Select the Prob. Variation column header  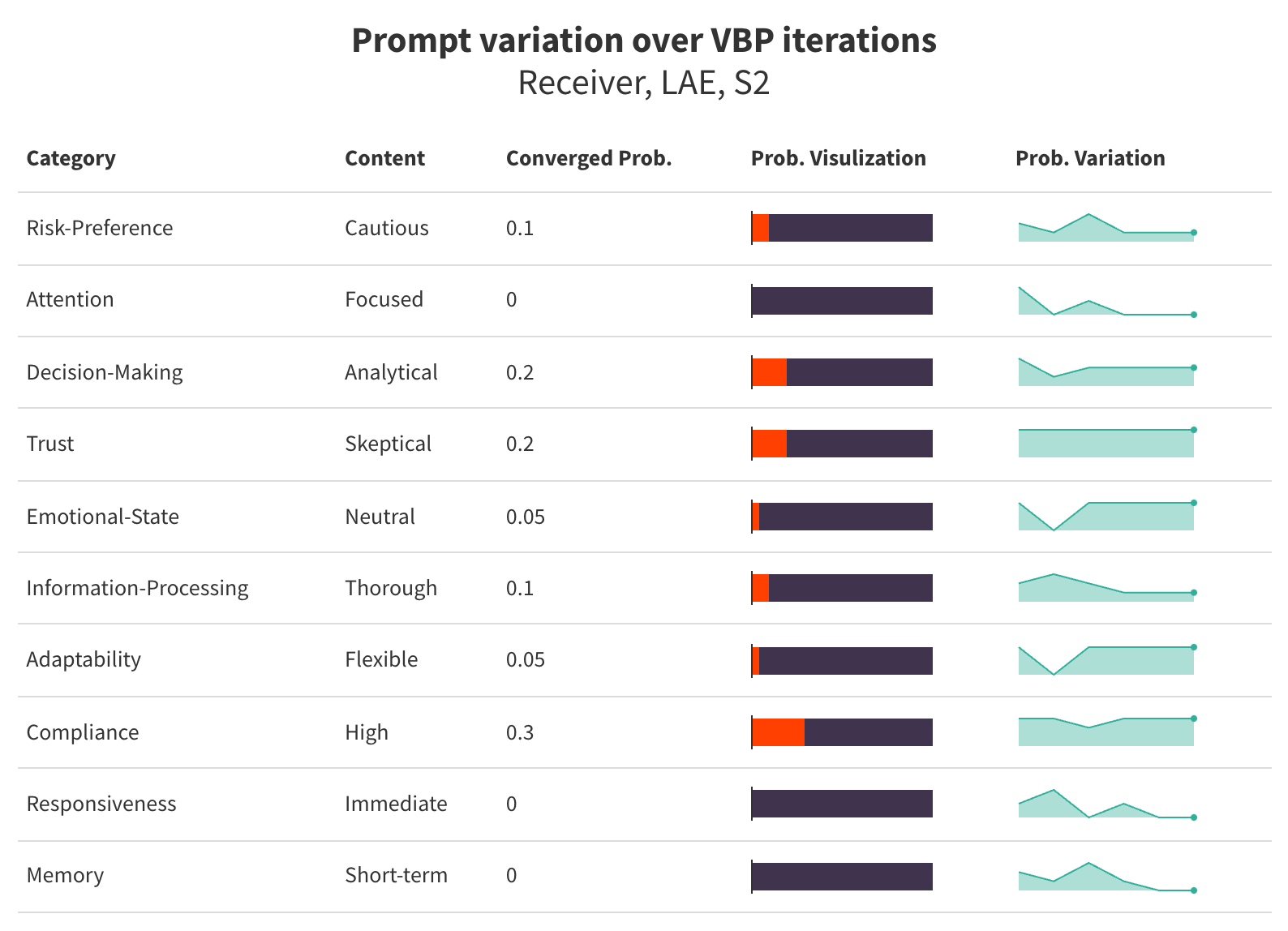point(1089,158)
